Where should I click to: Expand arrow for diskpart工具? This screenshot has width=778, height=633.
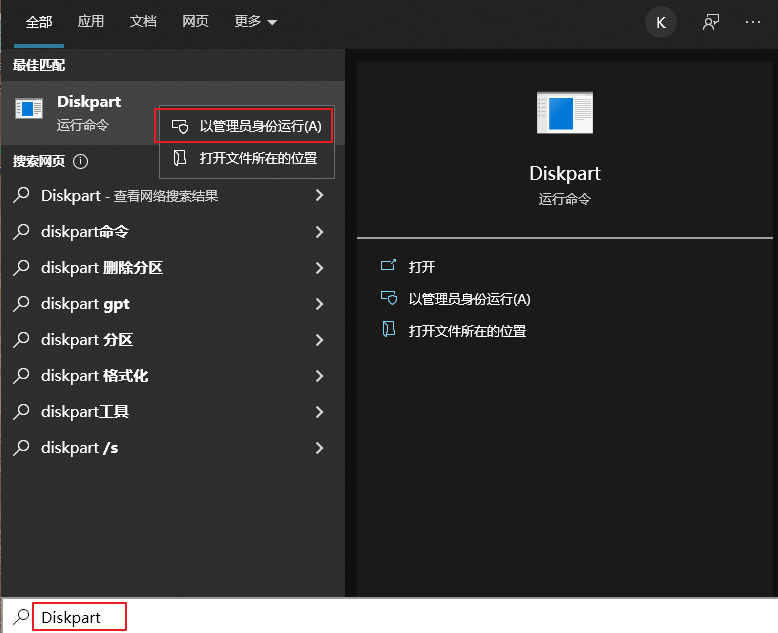320,412
